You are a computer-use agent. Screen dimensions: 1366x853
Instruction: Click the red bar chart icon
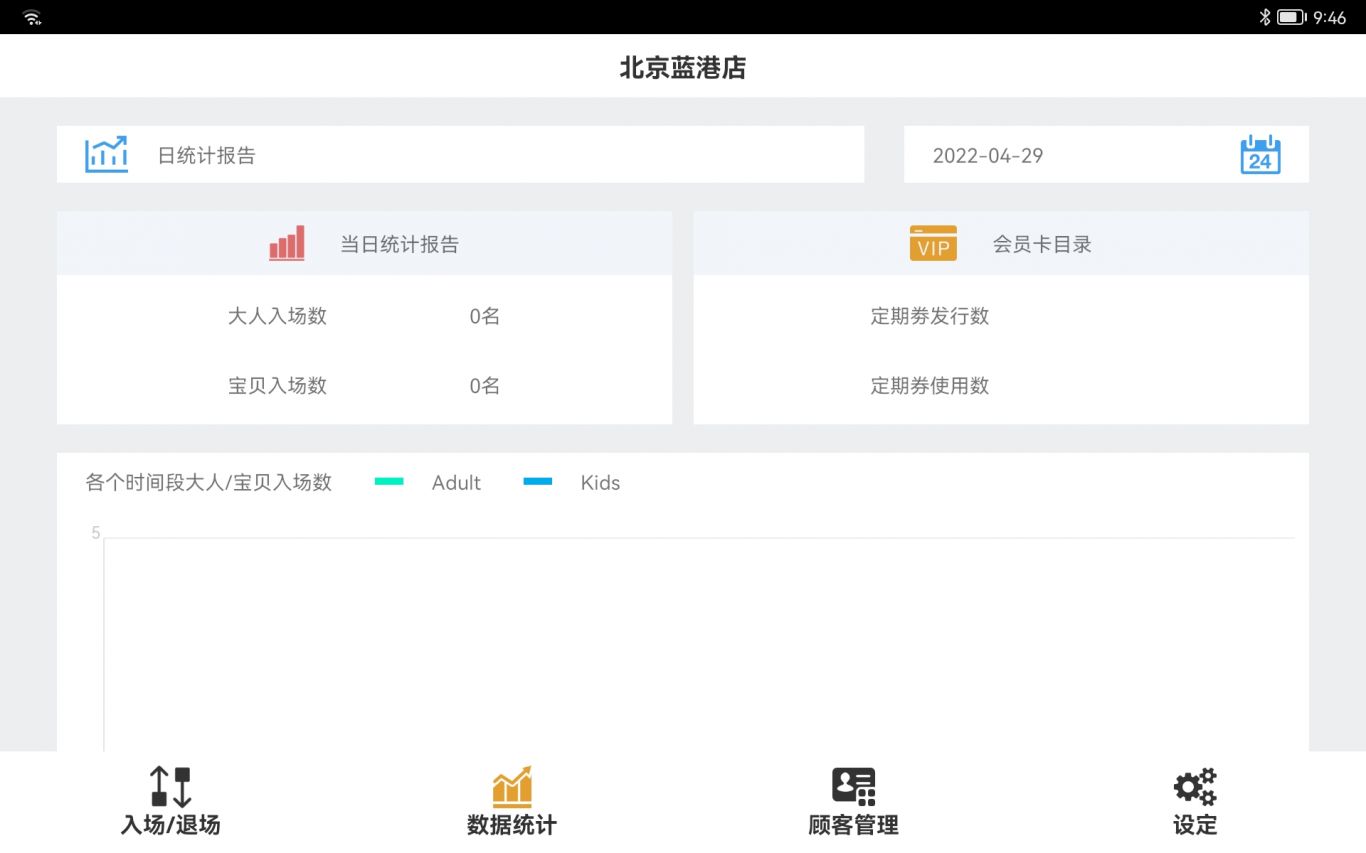[287, 243]
